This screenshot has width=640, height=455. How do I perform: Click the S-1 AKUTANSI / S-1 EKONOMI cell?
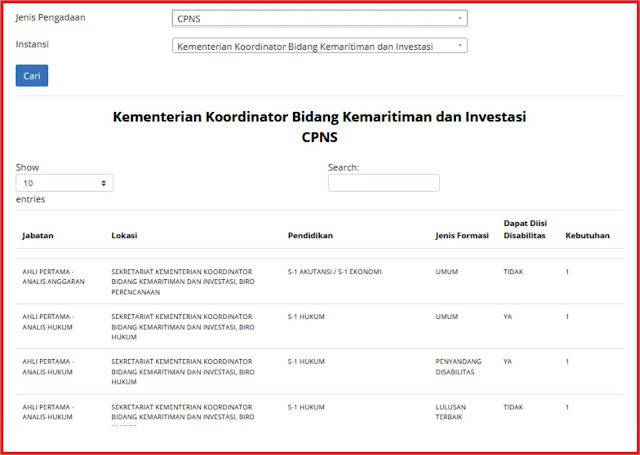point(334,272)
